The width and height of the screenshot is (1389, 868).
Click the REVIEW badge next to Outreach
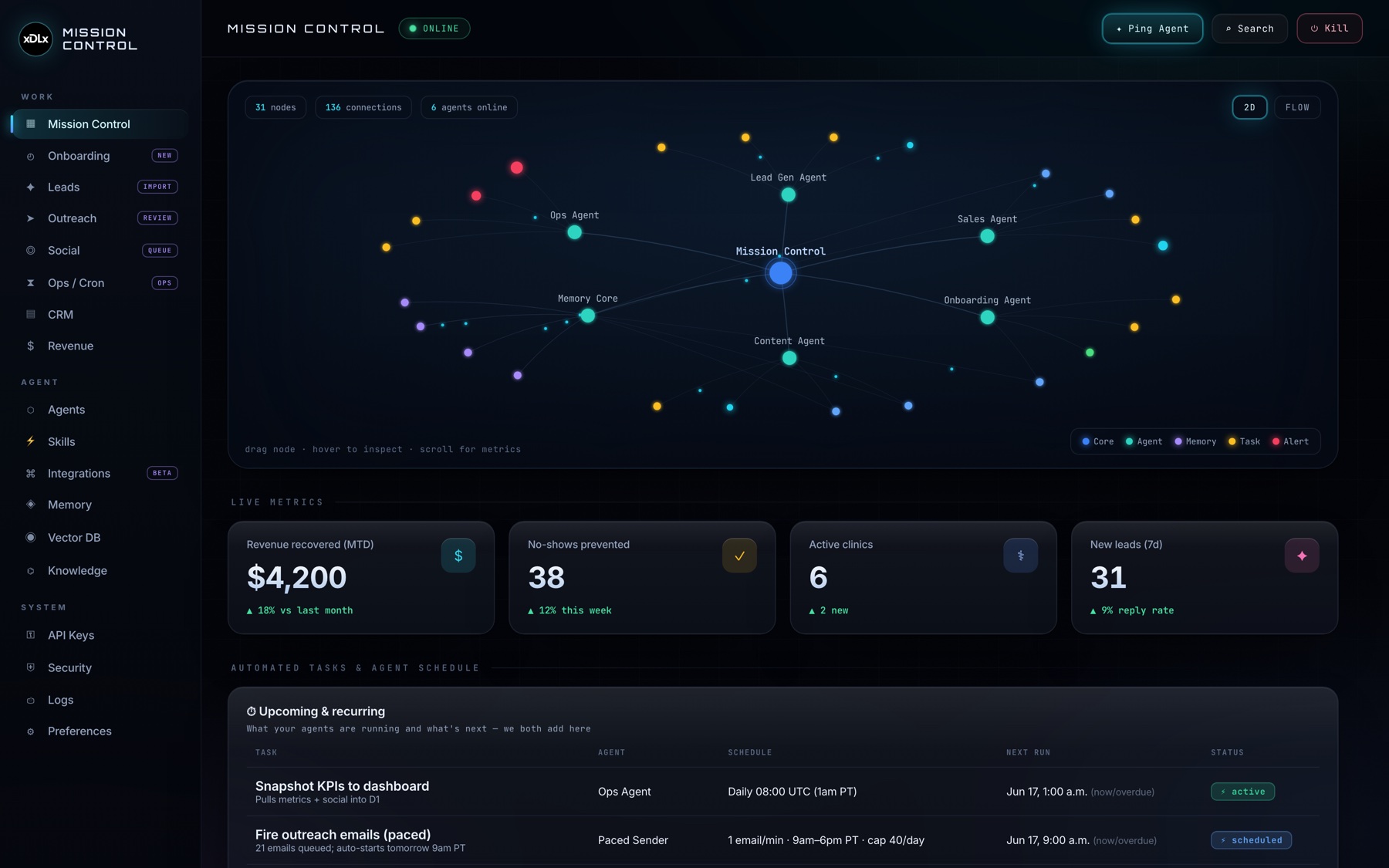click(157, 218)
